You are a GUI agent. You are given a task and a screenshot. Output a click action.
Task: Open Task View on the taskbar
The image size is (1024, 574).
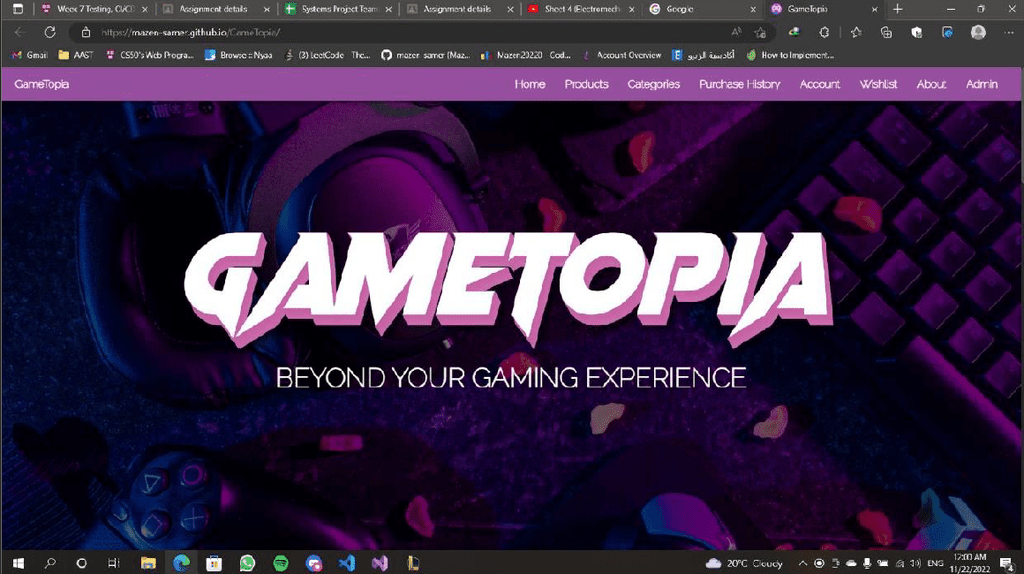point(113,563)
